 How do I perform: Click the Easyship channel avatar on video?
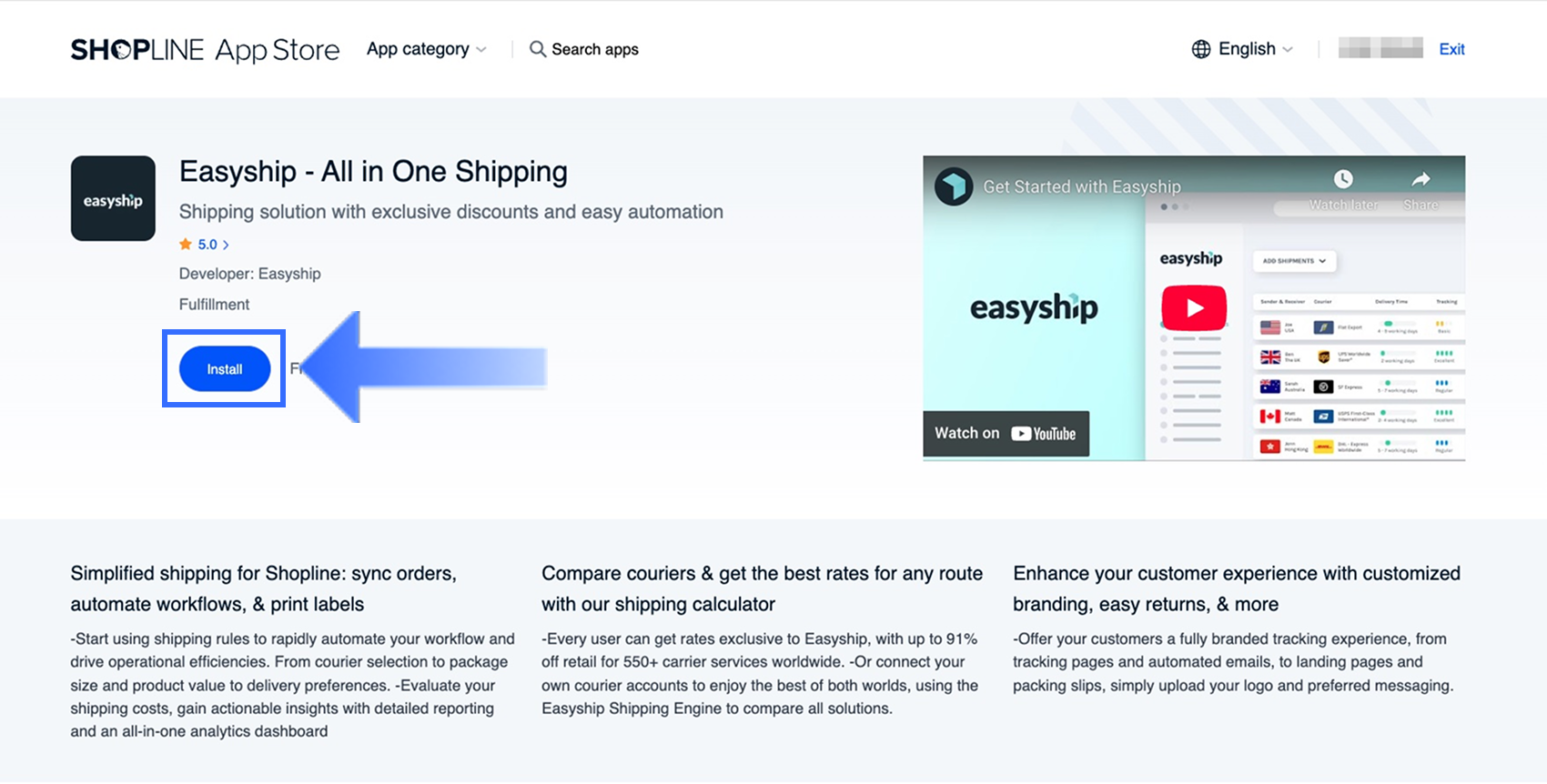pos(954,186)
